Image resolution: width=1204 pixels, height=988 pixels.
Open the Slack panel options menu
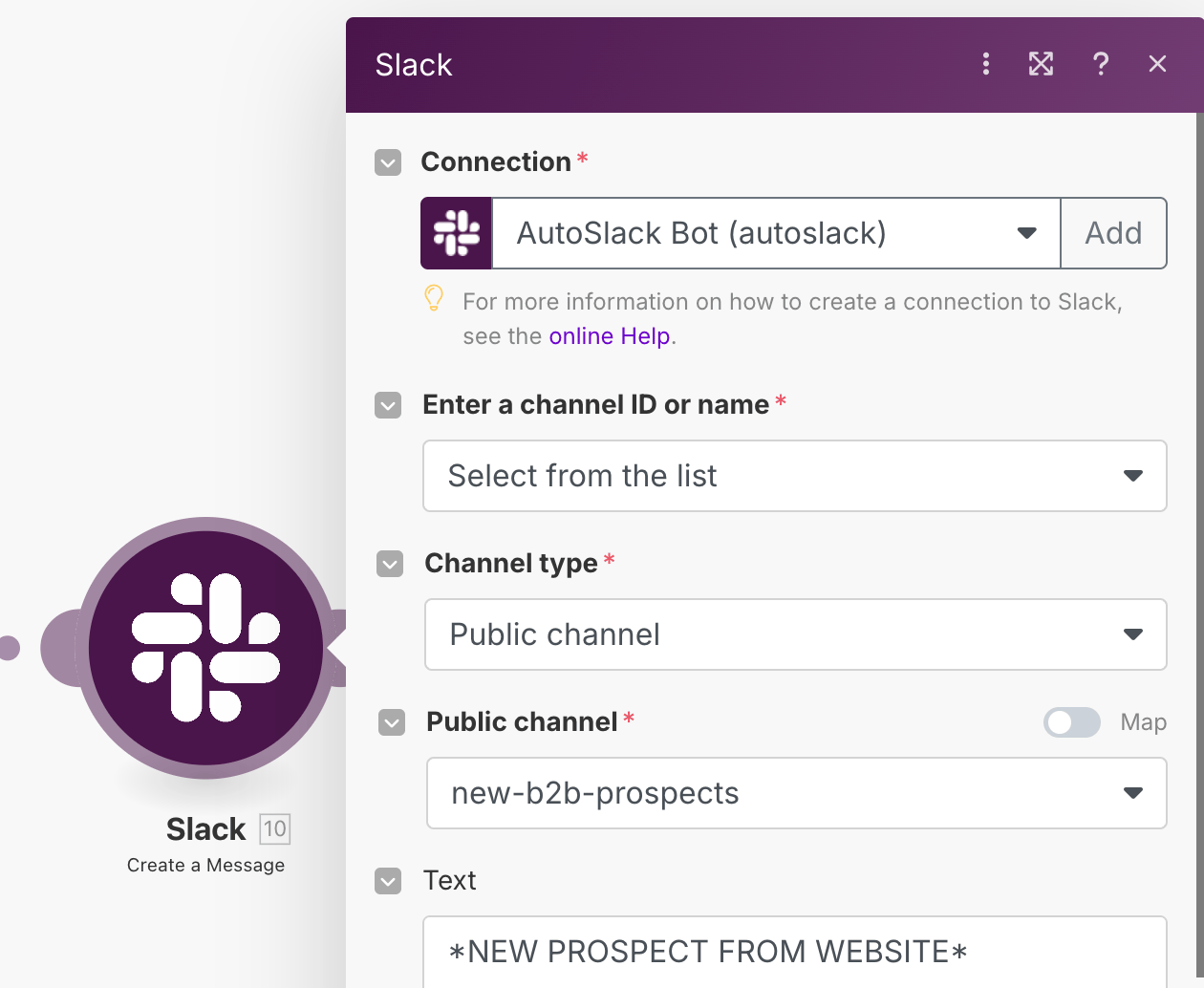click(x=986, y=64)
